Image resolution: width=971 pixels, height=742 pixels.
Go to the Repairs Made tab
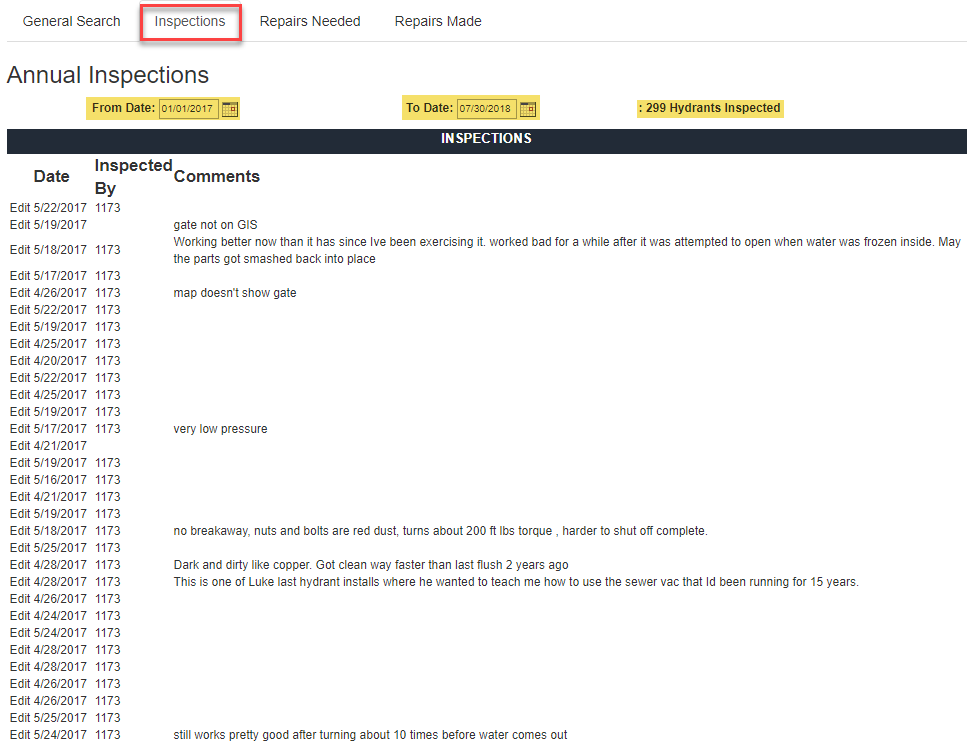(x=438, y=21)
